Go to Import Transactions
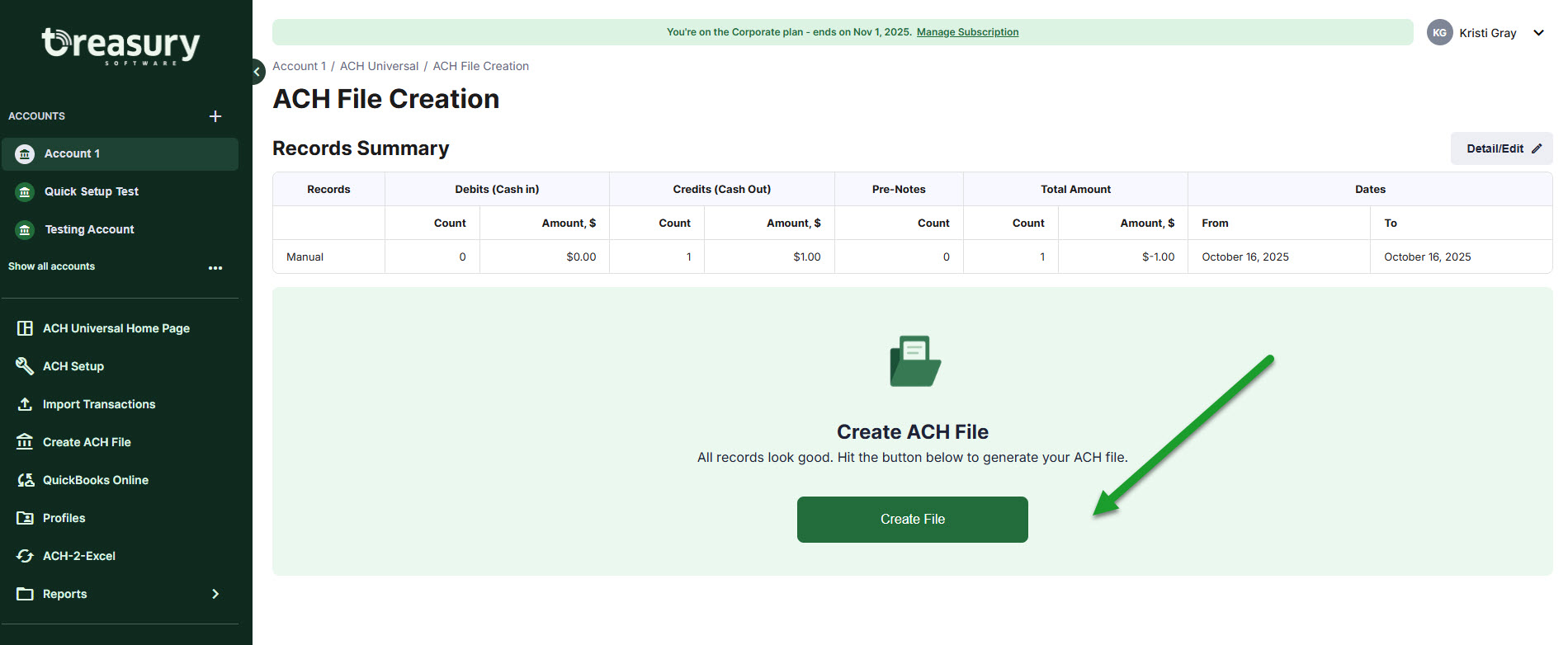This screenshot has height=645, width=1568. click(x=99, y=404)
